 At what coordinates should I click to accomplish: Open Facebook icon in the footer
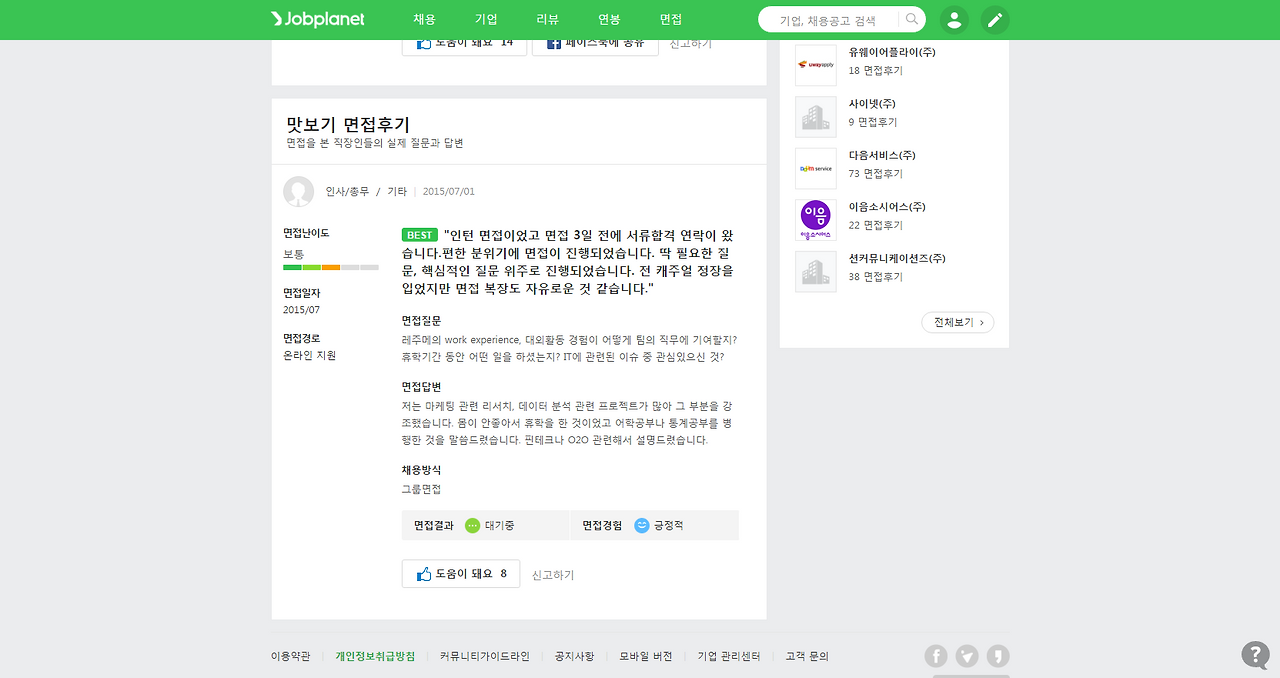pos(935,655)
